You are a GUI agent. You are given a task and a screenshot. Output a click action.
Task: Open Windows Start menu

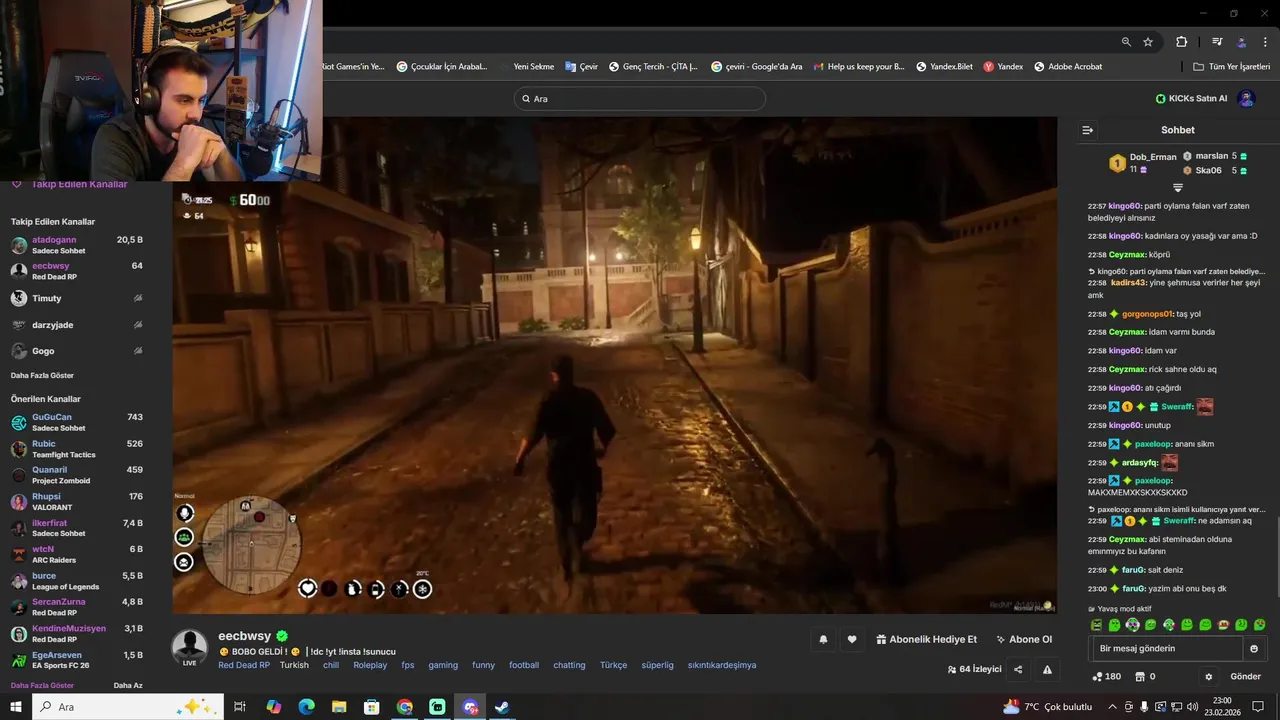pyautogui.click(x=16, y=707)
